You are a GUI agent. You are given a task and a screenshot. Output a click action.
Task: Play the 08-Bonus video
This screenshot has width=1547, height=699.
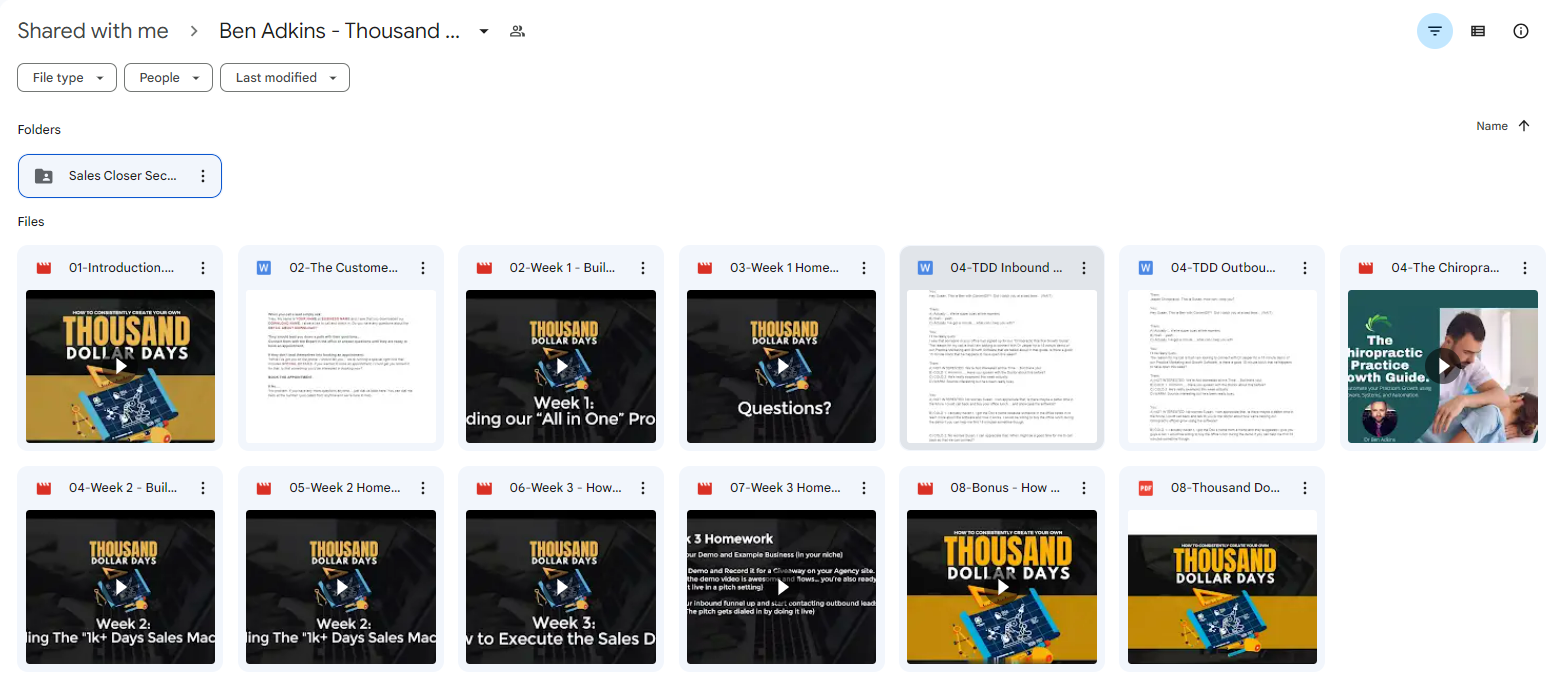(x=1002, y=587)
